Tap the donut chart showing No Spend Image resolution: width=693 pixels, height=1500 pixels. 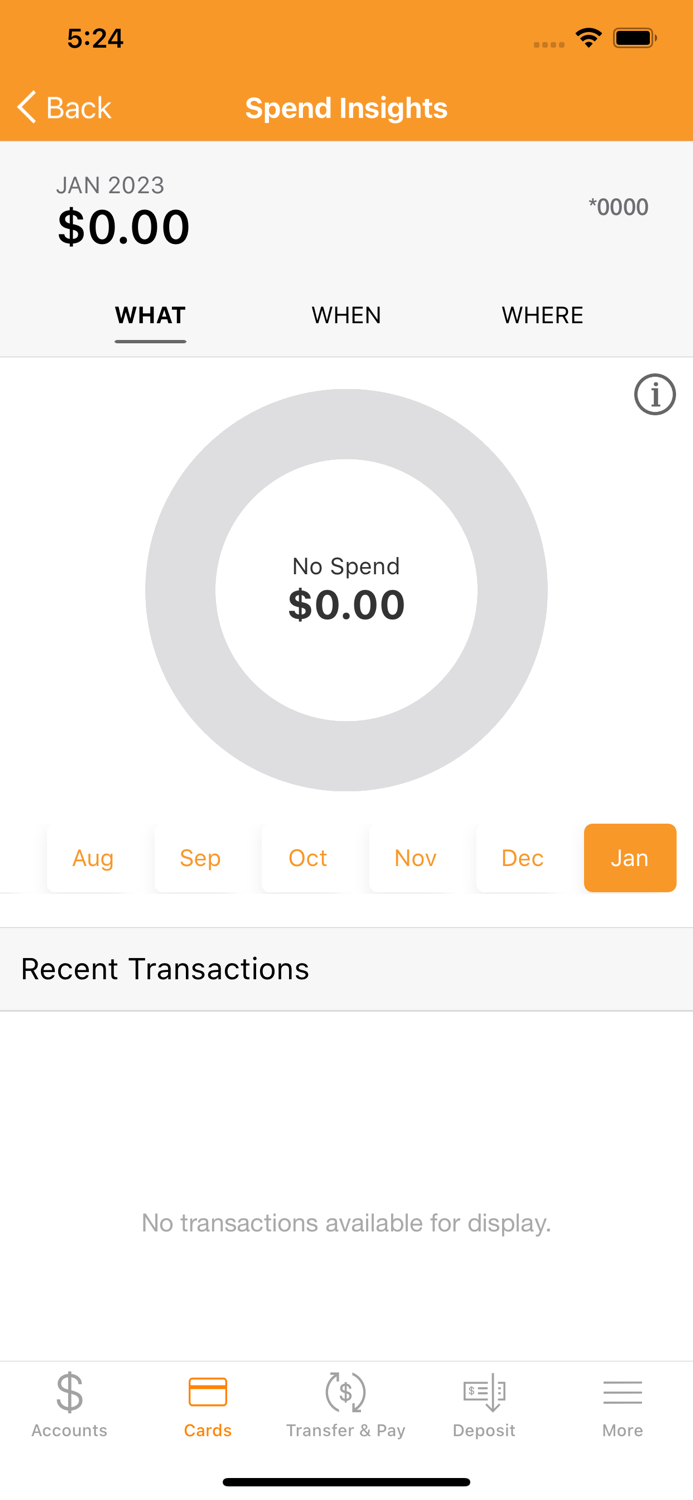click(x=346, y=590)
